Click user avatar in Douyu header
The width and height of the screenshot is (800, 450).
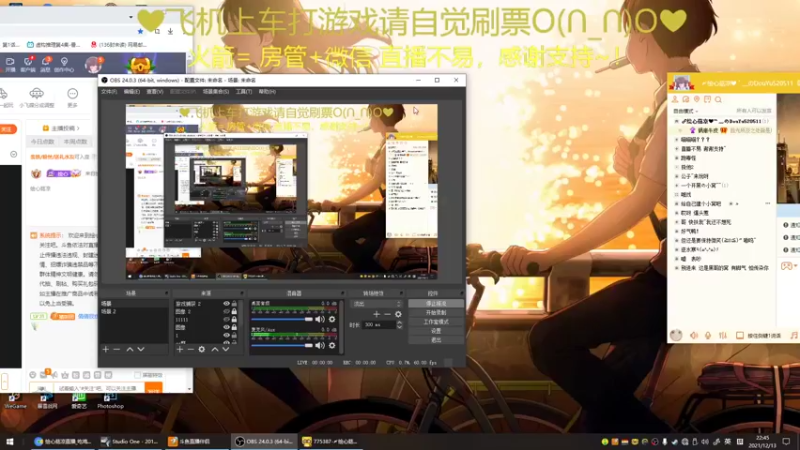pos(93,64)
